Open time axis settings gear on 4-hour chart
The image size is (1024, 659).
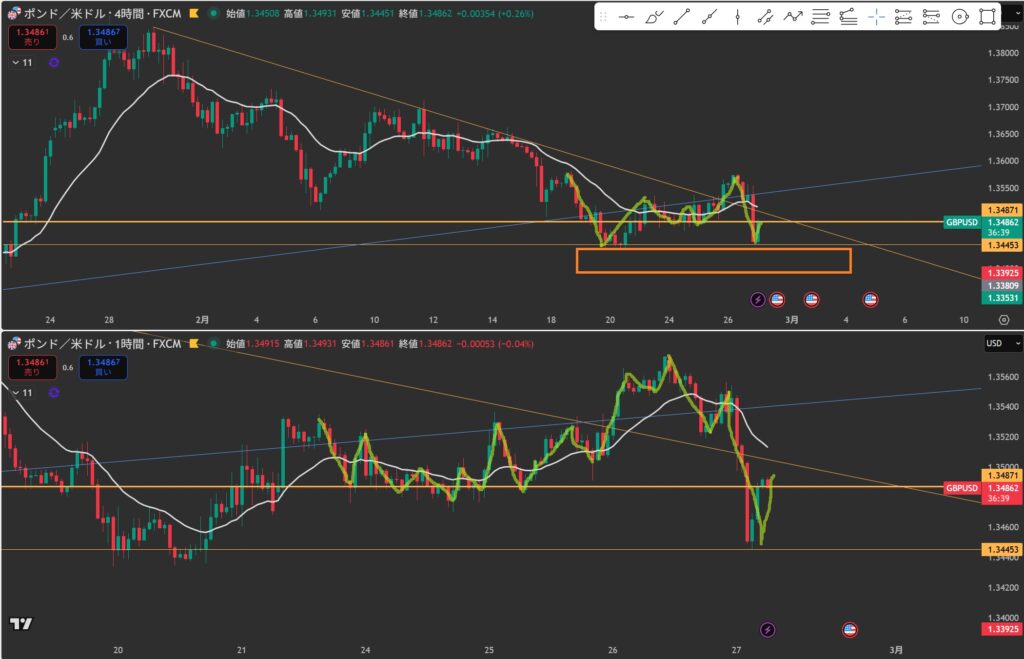1003,319
